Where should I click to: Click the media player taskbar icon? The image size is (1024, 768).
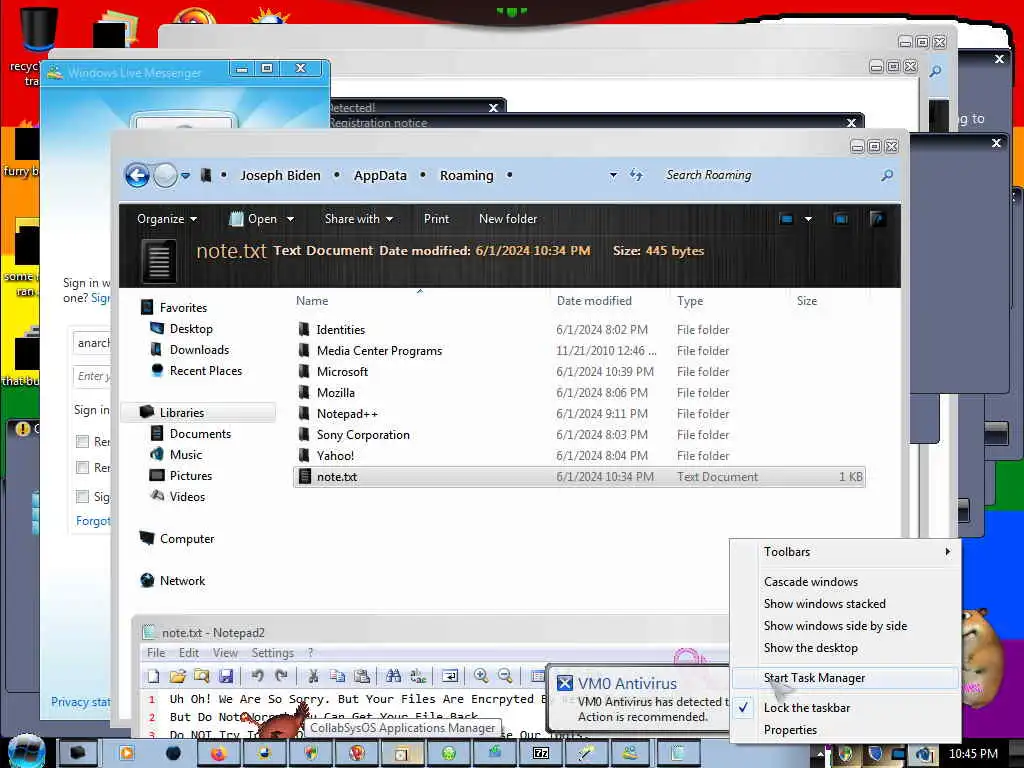(126, 754)
